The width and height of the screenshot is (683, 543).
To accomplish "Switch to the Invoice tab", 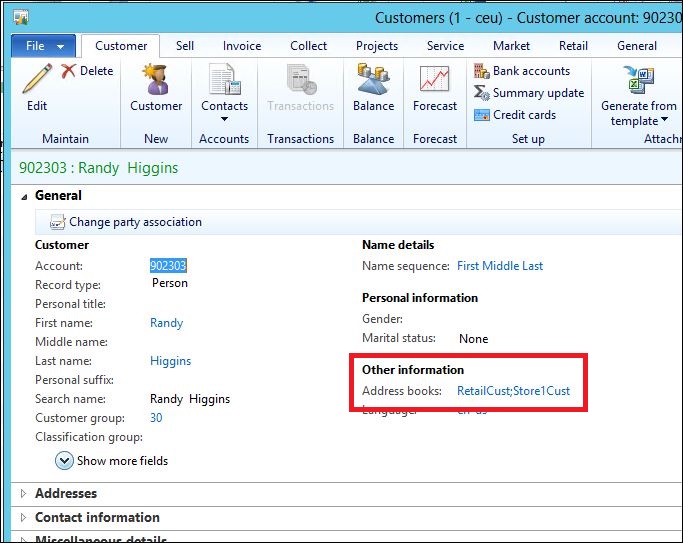I will [242, 46].
